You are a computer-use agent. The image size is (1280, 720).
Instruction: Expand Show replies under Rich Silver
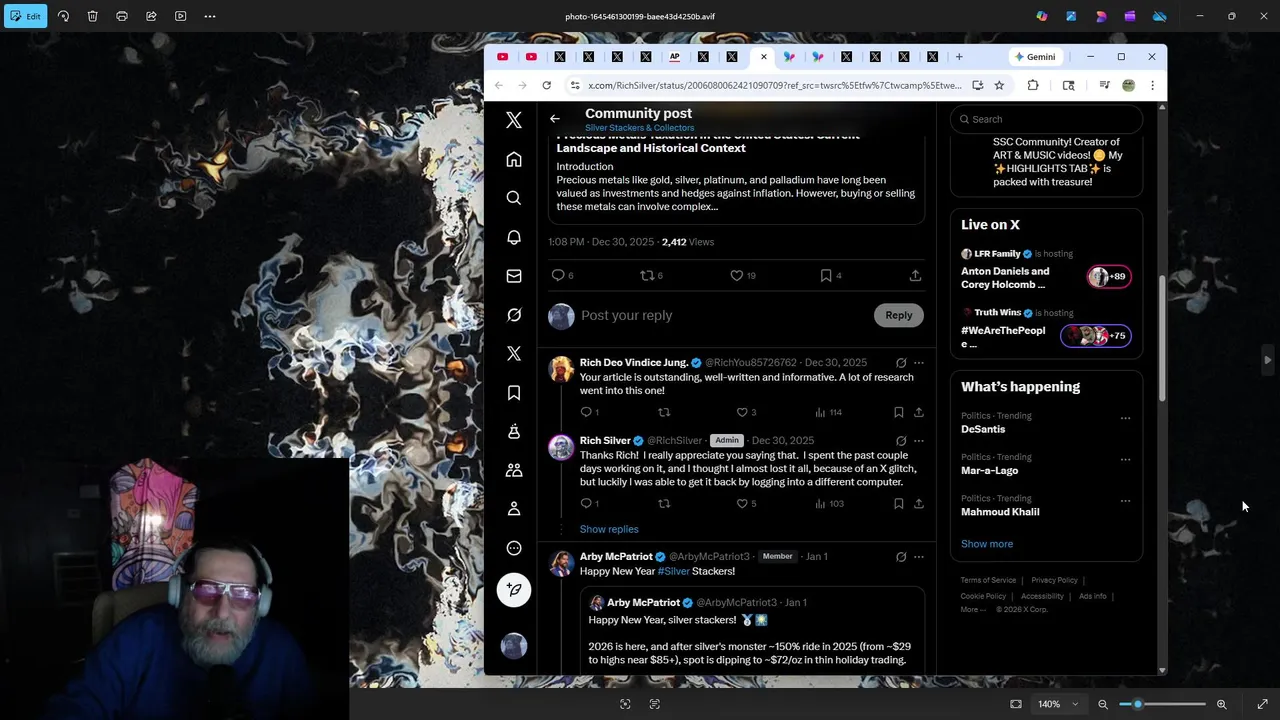pos(609,529)
